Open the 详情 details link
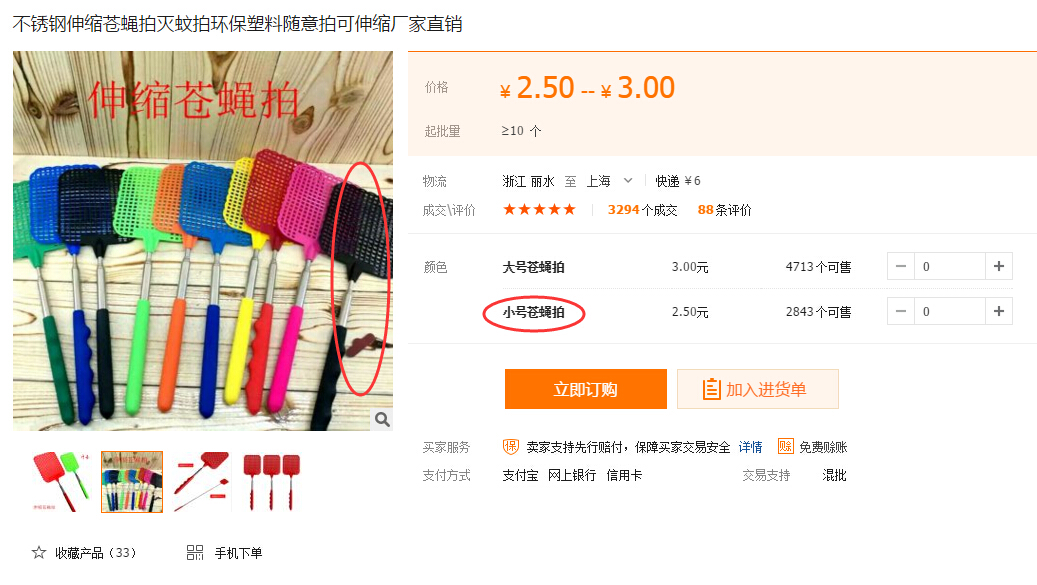This screenshot has width=1037, height=585. (x=750, y=448)
